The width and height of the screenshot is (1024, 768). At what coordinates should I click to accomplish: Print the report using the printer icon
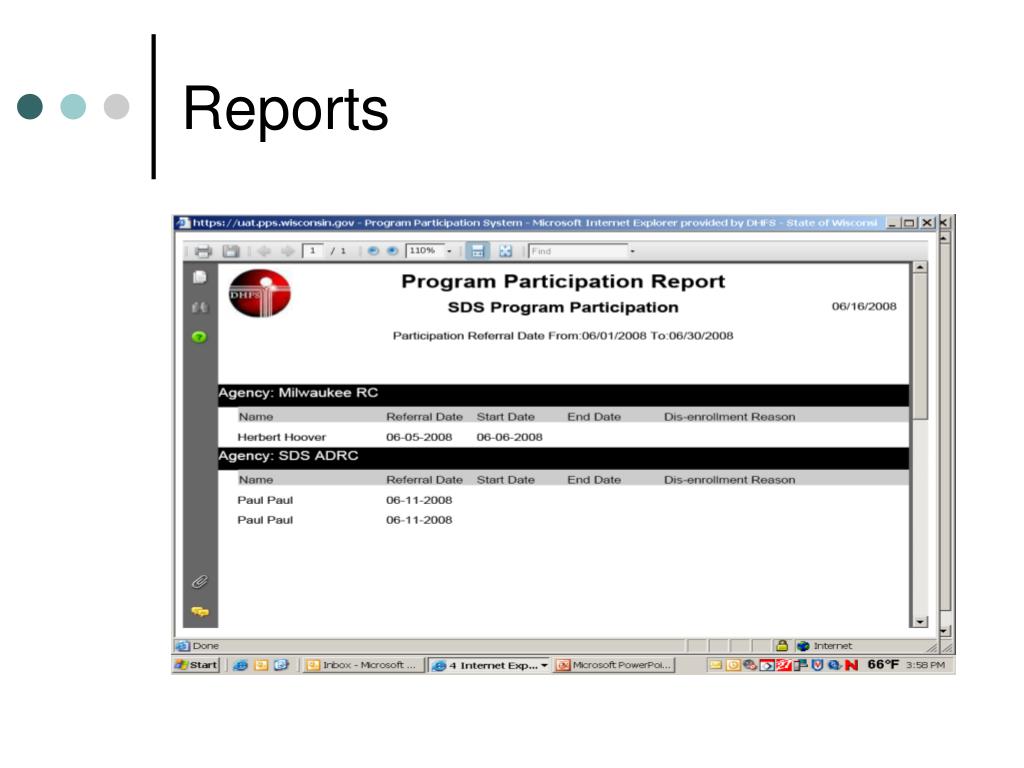pyautogui.click(x=203, y=251)
